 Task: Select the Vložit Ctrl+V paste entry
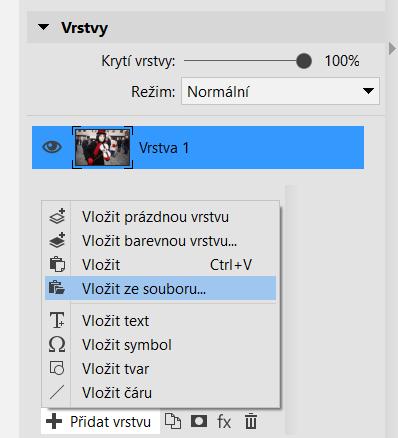(160, 265)
